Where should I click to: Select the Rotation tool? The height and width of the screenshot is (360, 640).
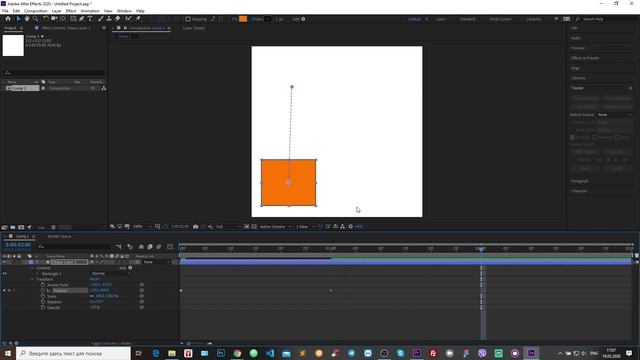(46, 19)
